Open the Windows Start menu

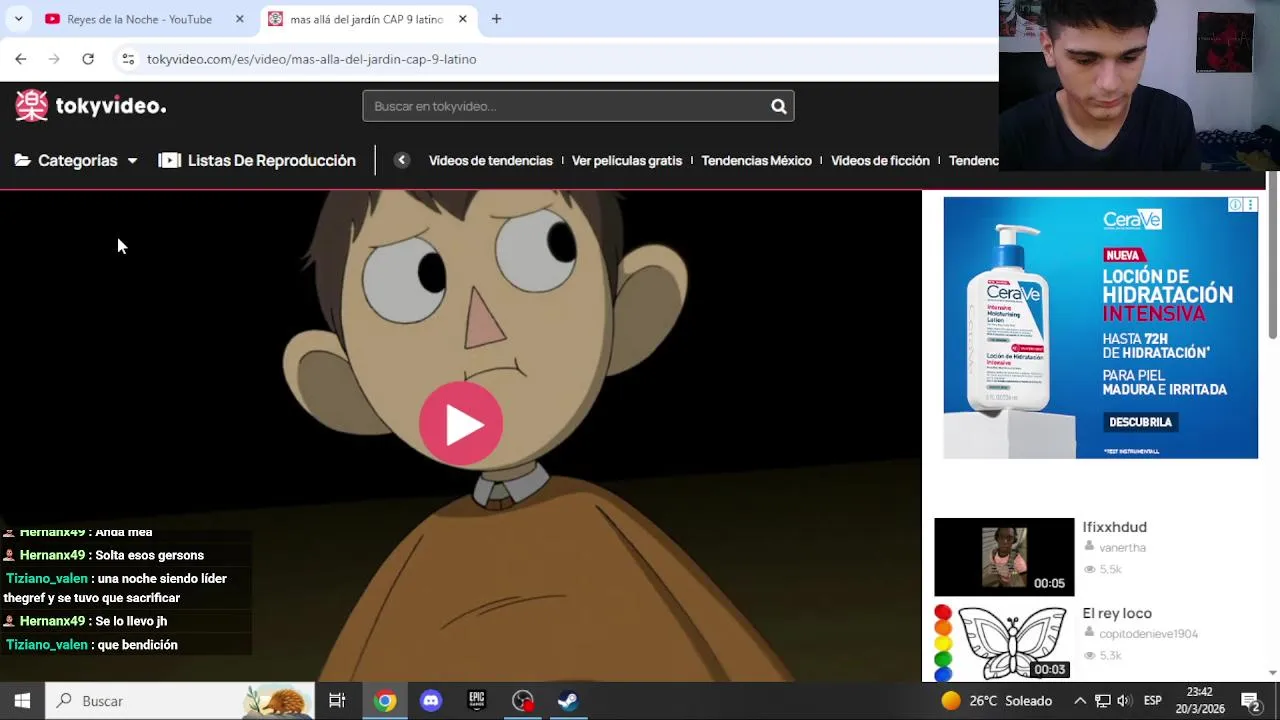point(22,701)
